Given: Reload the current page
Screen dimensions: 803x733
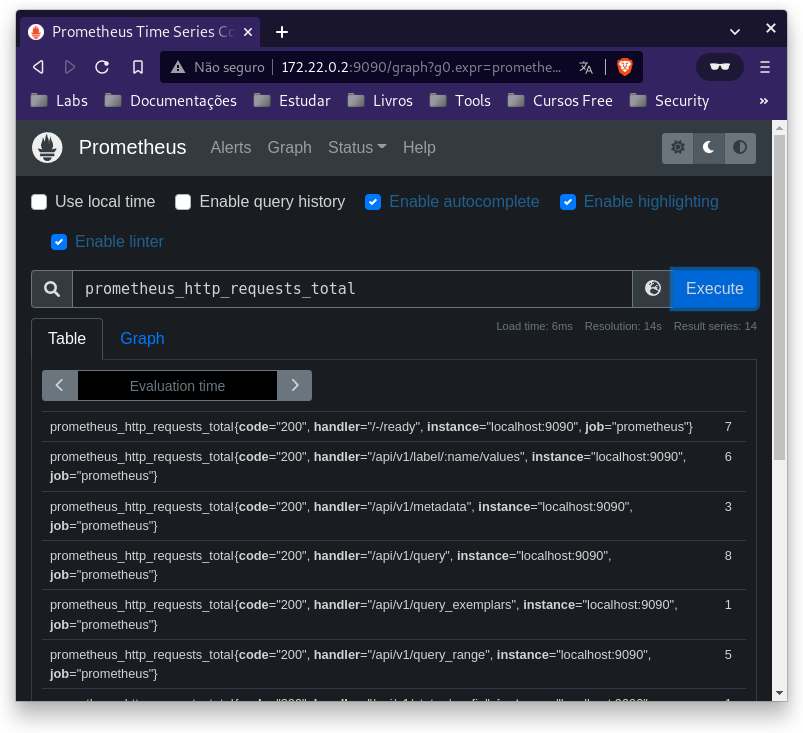Looking at the screenshot, I should 102,67.
